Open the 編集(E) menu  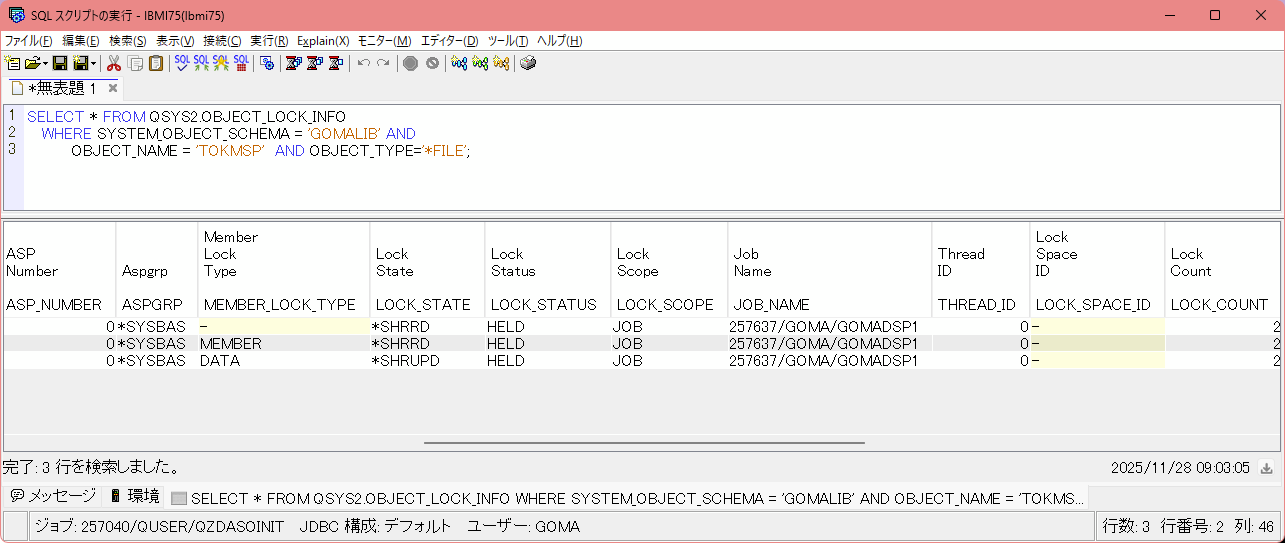pyautogui.click(x=80, y=41)
